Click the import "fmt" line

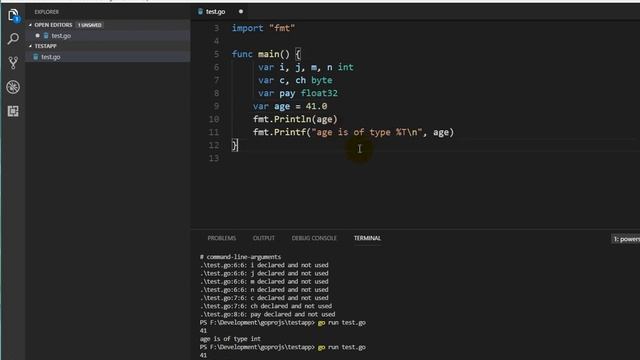coord(263,28)
